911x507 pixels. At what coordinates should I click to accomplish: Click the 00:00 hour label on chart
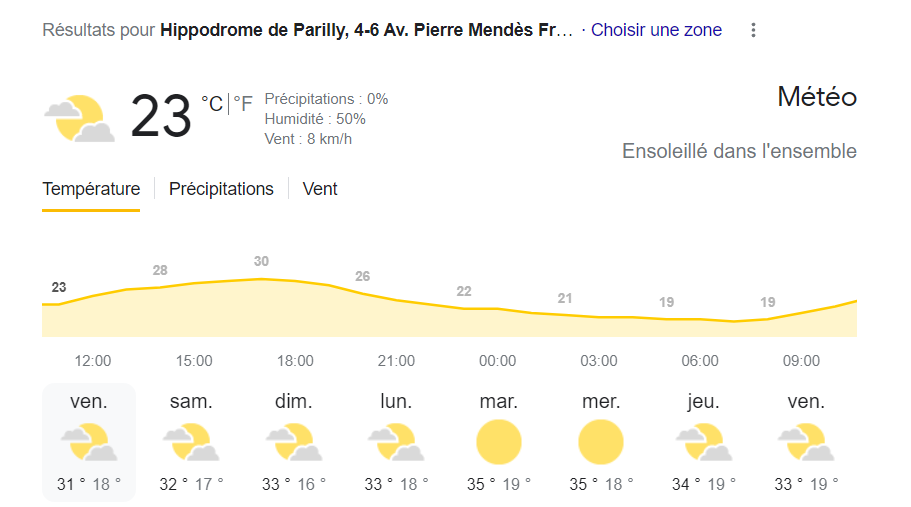[x=497, y=361]
